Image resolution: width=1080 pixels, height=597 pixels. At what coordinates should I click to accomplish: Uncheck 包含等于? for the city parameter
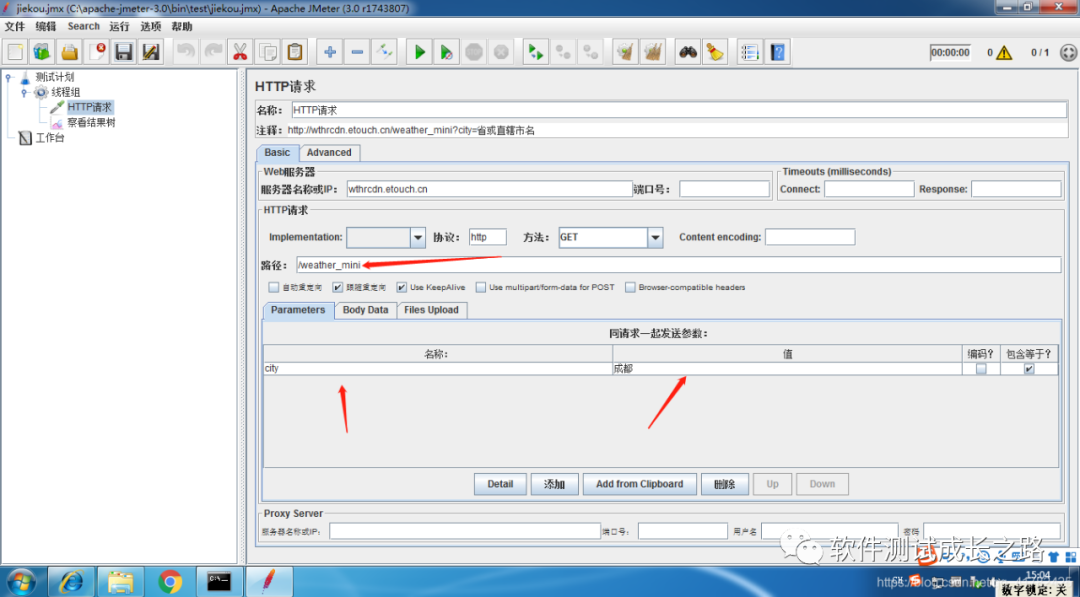point(1029,369)
